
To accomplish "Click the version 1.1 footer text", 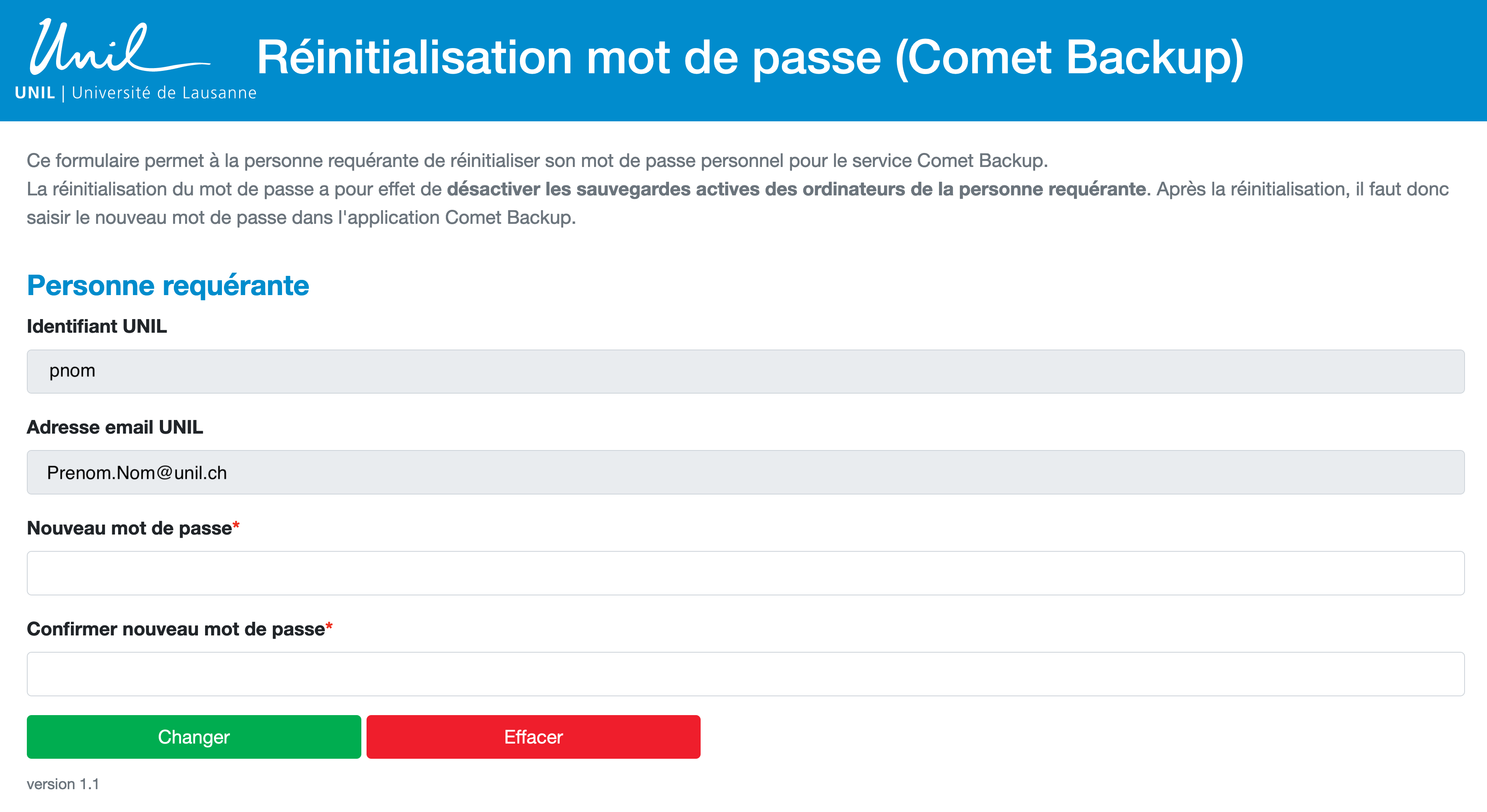I will pos(63,784).
